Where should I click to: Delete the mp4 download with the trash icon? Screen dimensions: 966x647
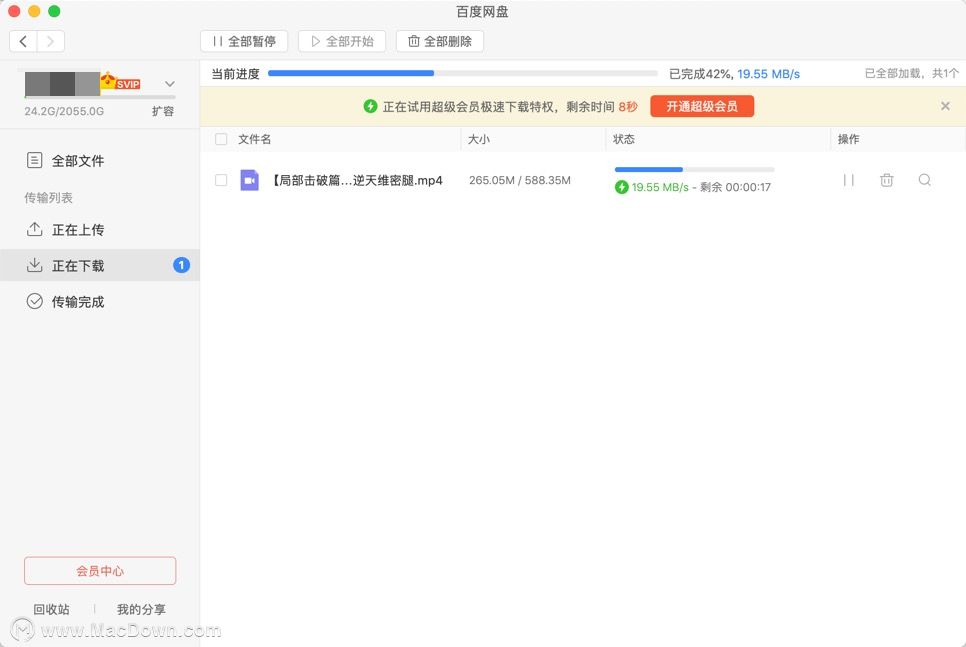point(887,180)
